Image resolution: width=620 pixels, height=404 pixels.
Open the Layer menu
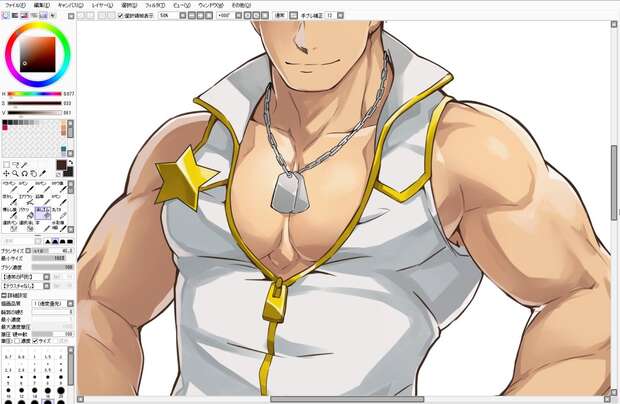pyautogui.click(x=102, y=6)
